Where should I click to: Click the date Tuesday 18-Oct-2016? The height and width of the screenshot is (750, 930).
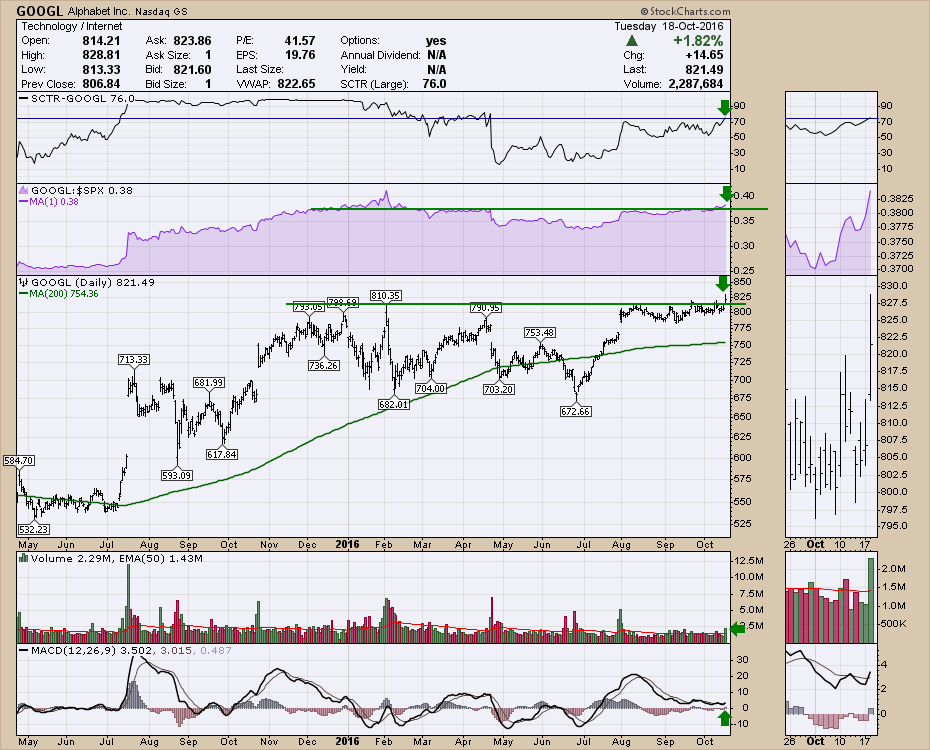tap(668, 26)
